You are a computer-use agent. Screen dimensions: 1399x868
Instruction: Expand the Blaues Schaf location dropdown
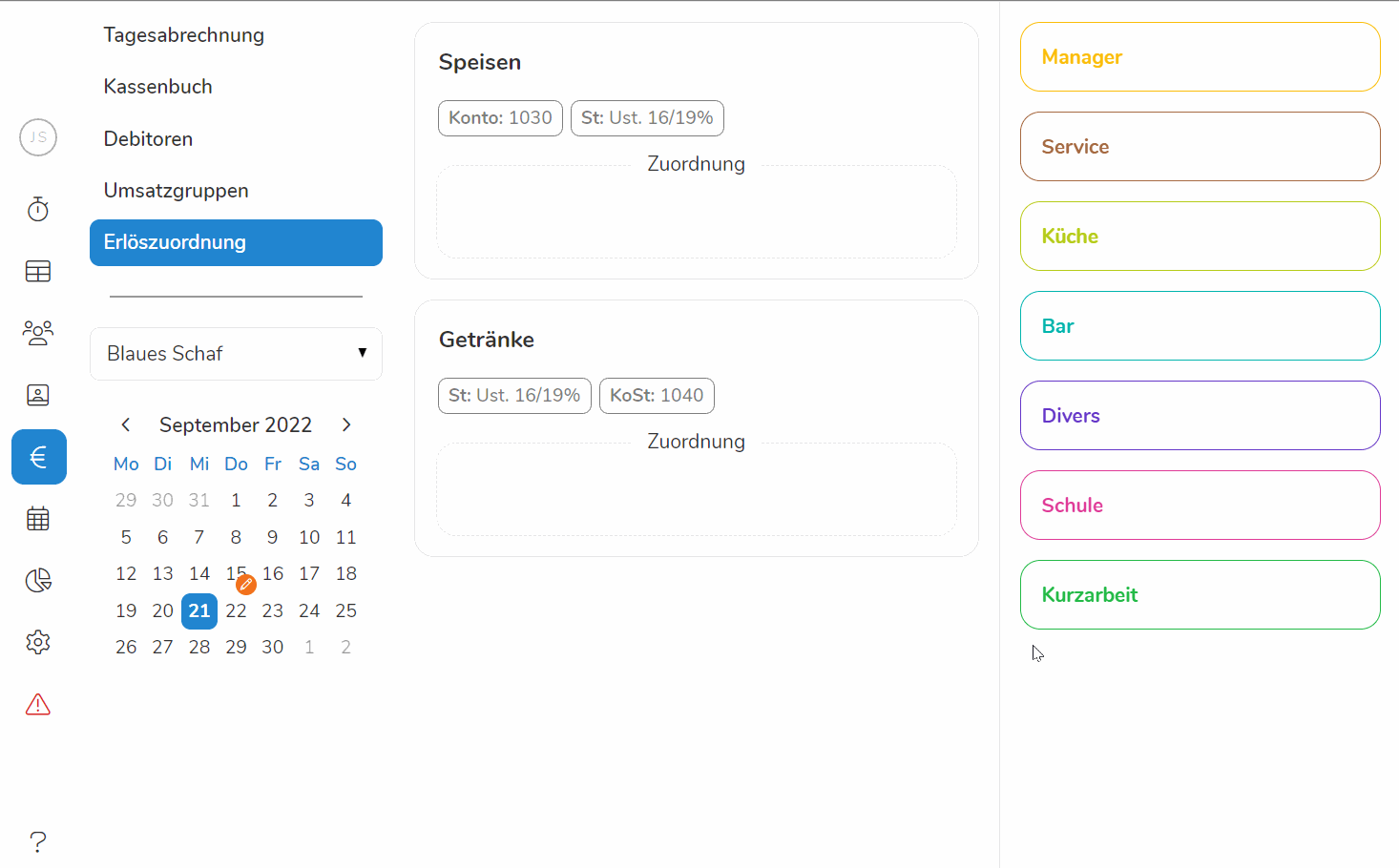click(236, 354)
